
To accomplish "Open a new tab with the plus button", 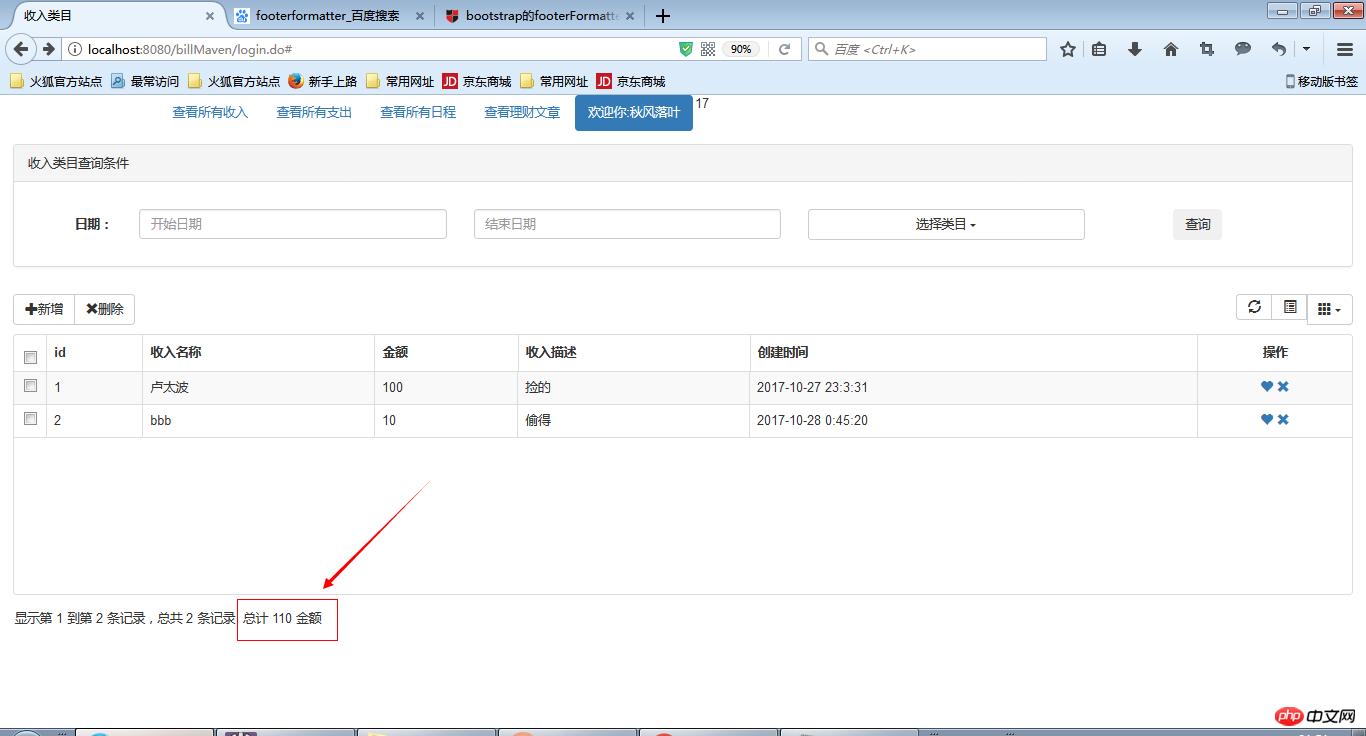I will (662, 16).
